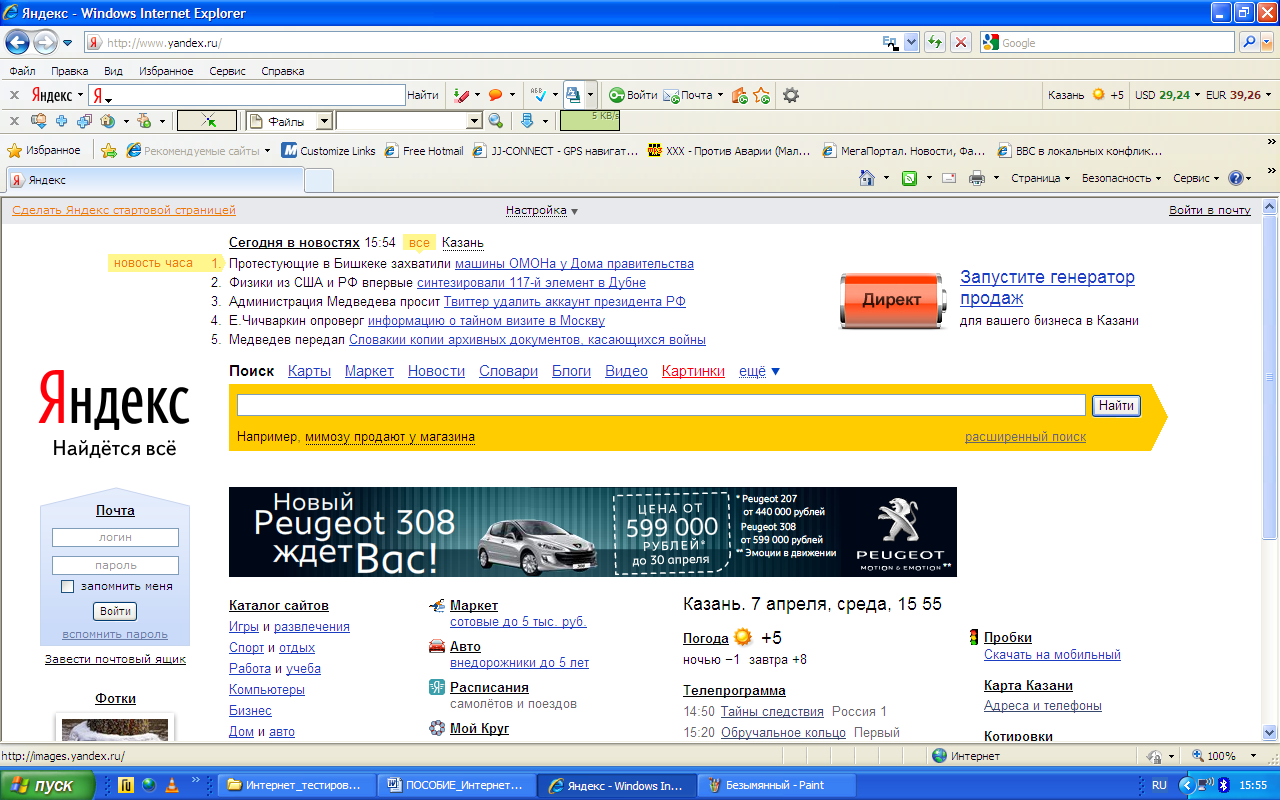Open the 'Справка' menu
The height and width of the screenshot is (800, 1280).
point(283,71)
